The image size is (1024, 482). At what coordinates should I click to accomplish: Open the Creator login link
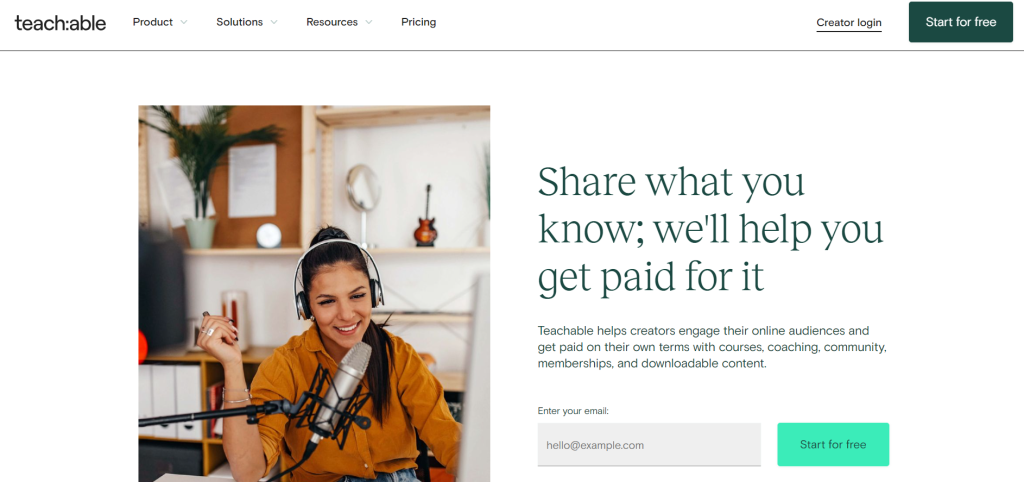pos(849,23)
